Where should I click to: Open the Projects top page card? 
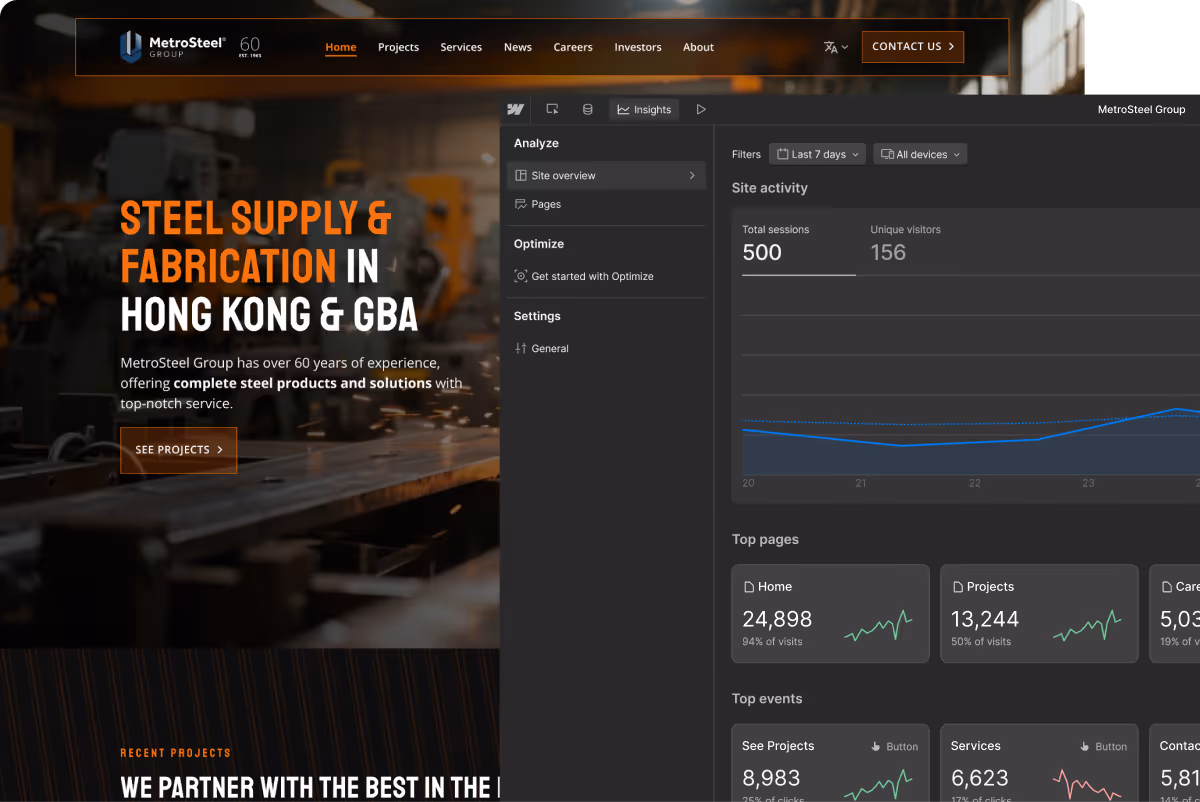point(1039,613)
